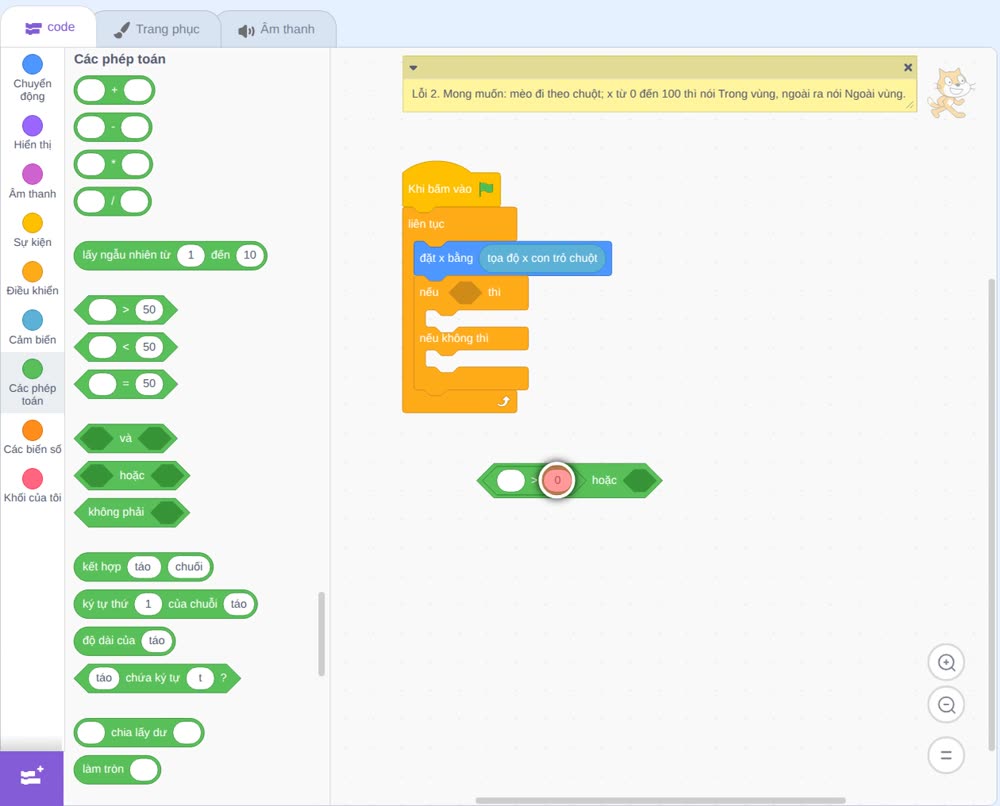Click the workspace horizontal scrollbar

(661, 800)
